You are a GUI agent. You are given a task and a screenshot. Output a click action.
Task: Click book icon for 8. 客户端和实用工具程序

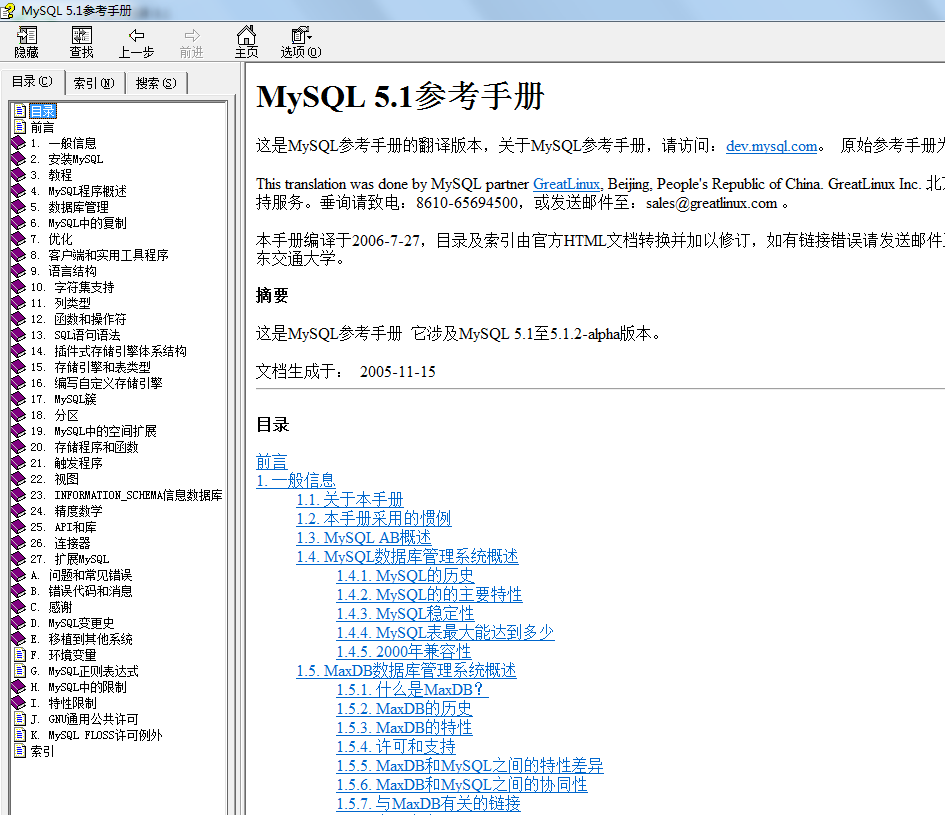[19, 255]
